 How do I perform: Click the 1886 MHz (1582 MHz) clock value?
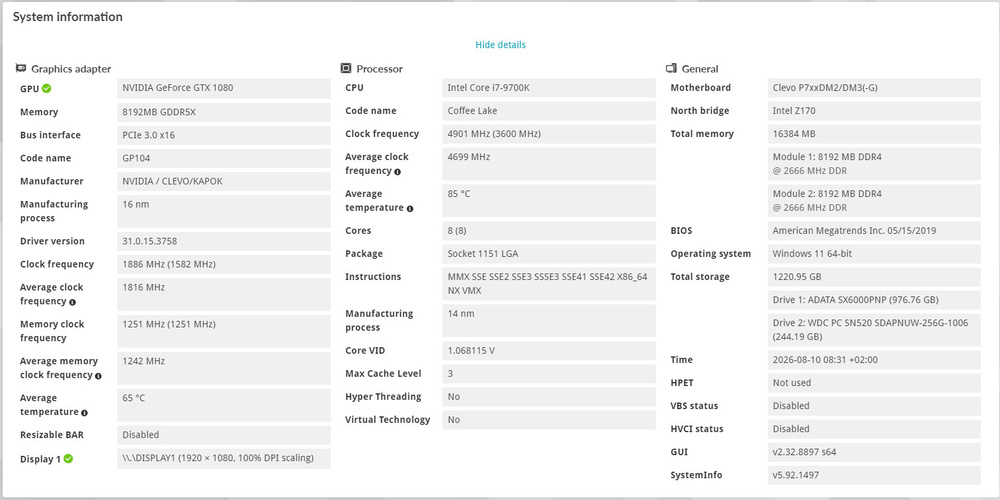click(x=224, y=264)
